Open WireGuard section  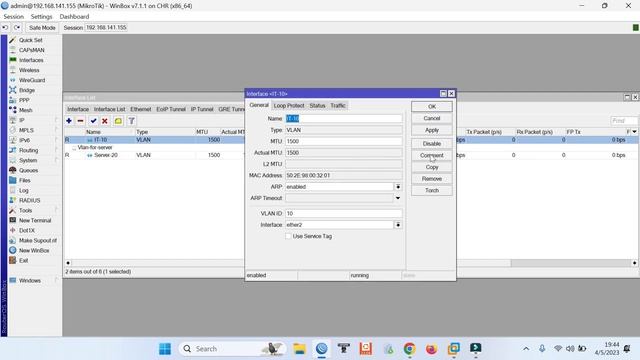point(32,80)
